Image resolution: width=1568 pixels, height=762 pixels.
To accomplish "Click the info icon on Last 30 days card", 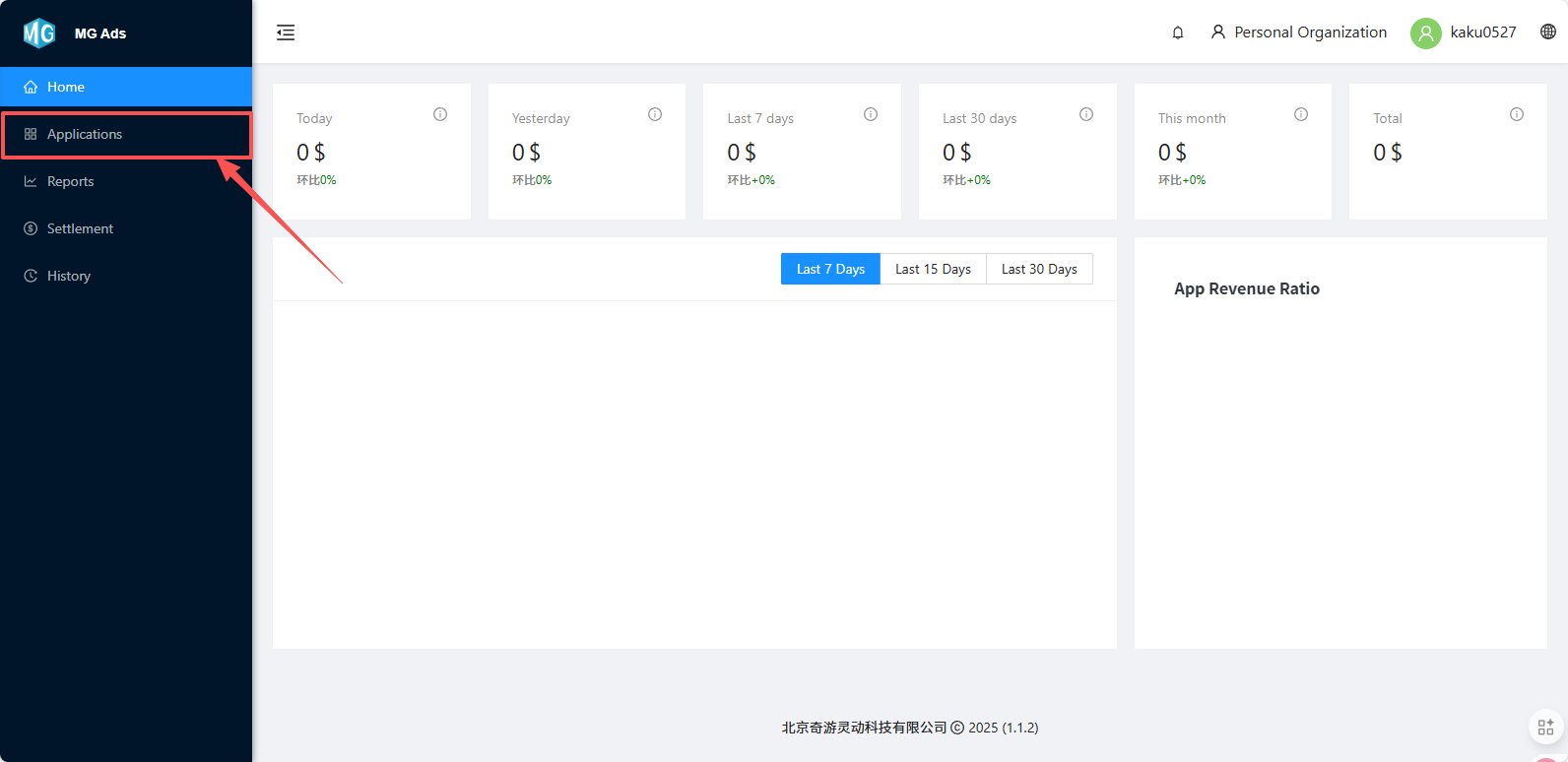I will [1086, 114].
